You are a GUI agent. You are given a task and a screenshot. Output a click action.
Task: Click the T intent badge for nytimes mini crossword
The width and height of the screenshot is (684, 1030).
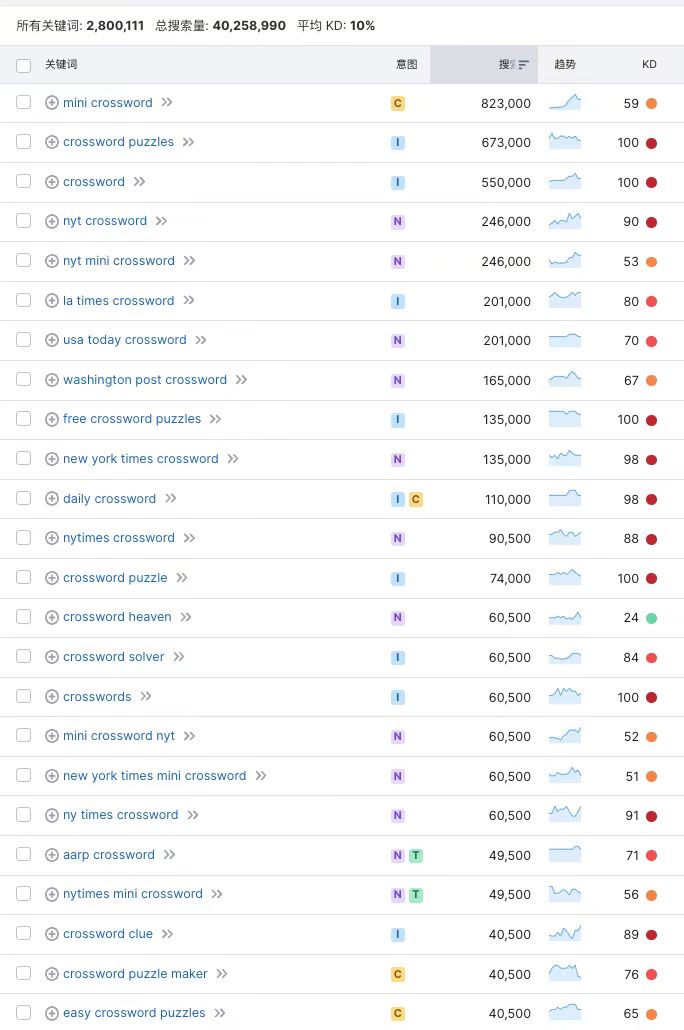[x=416, y=895]
